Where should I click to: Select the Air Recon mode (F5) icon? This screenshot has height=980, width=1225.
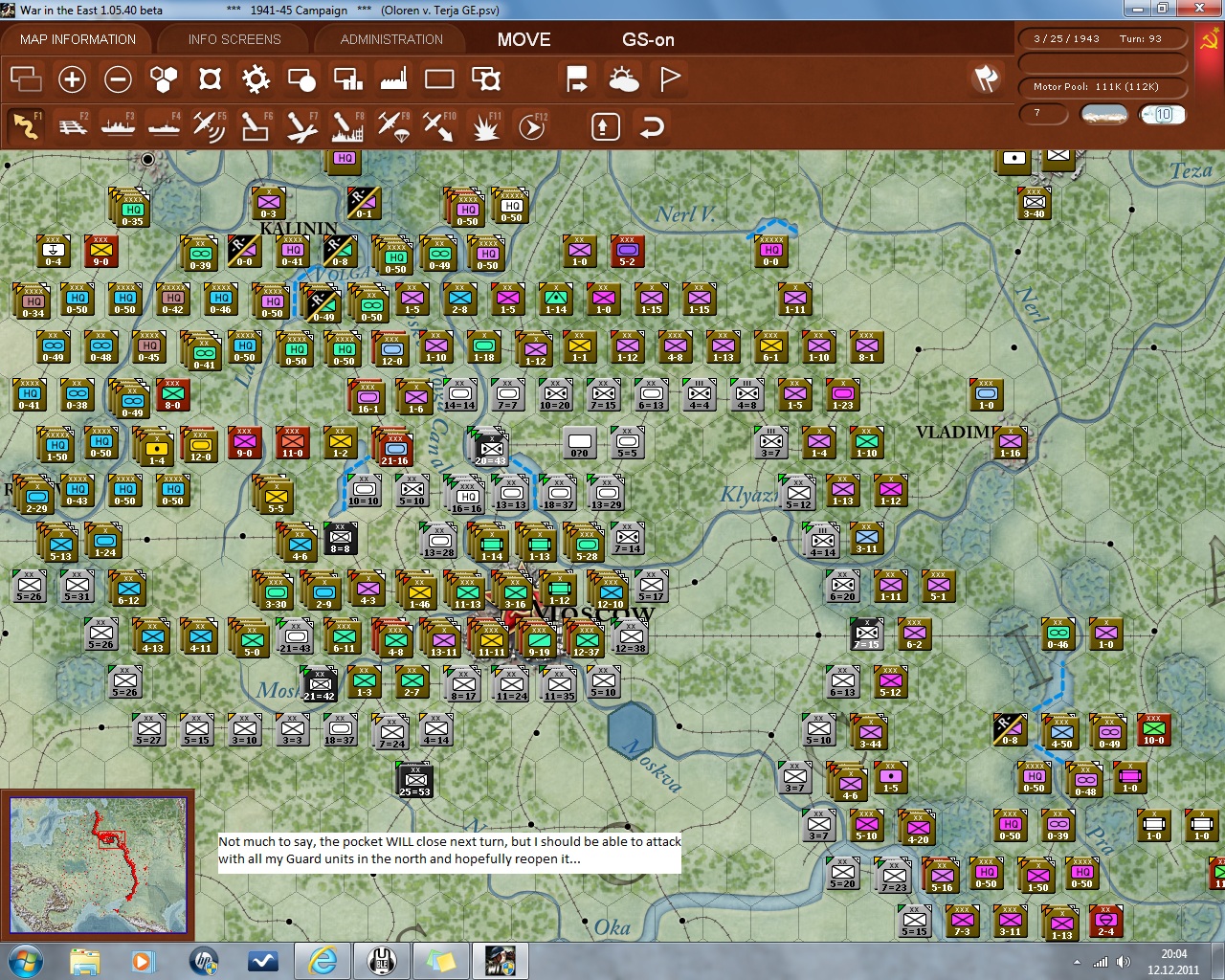[210, 125]
